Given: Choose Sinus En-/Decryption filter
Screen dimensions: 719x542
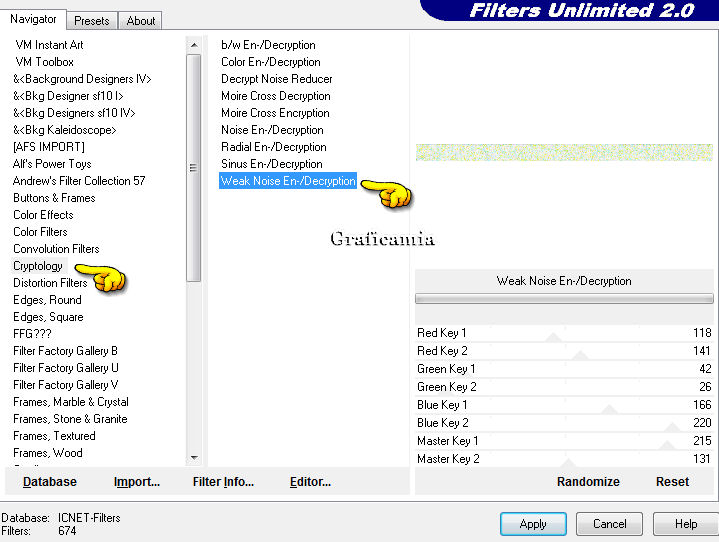Looking at the screenshot, I should [x=271, y=164].
